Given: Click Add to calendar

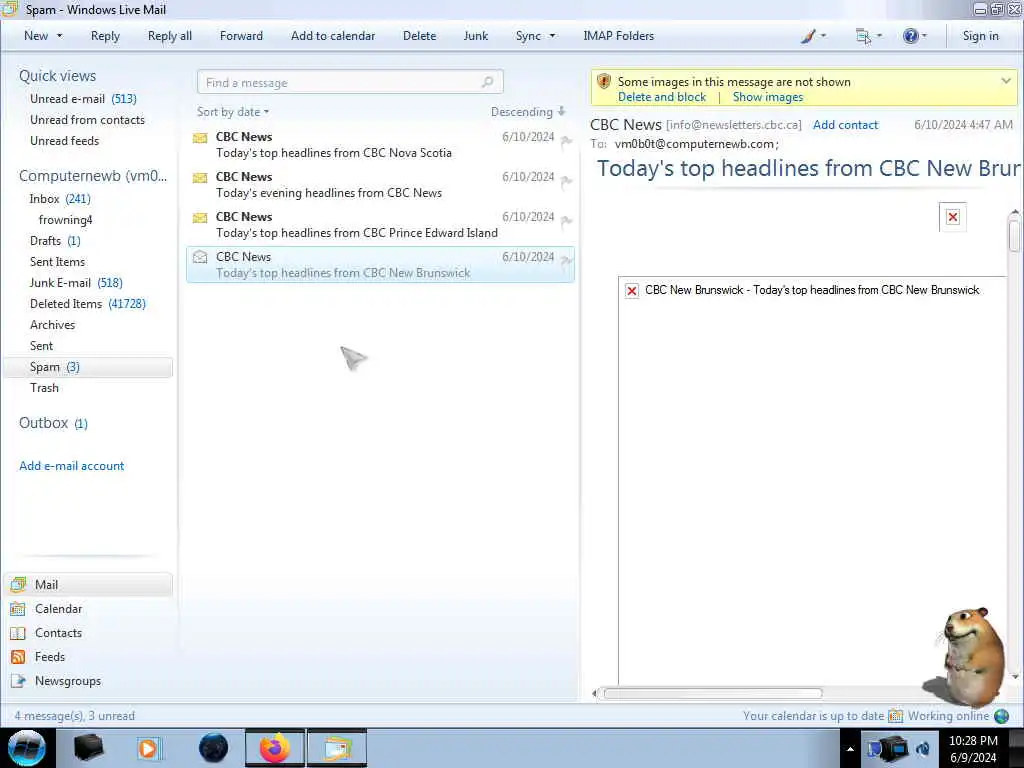Looking at the screenshot, I should [x=333, y=37].
